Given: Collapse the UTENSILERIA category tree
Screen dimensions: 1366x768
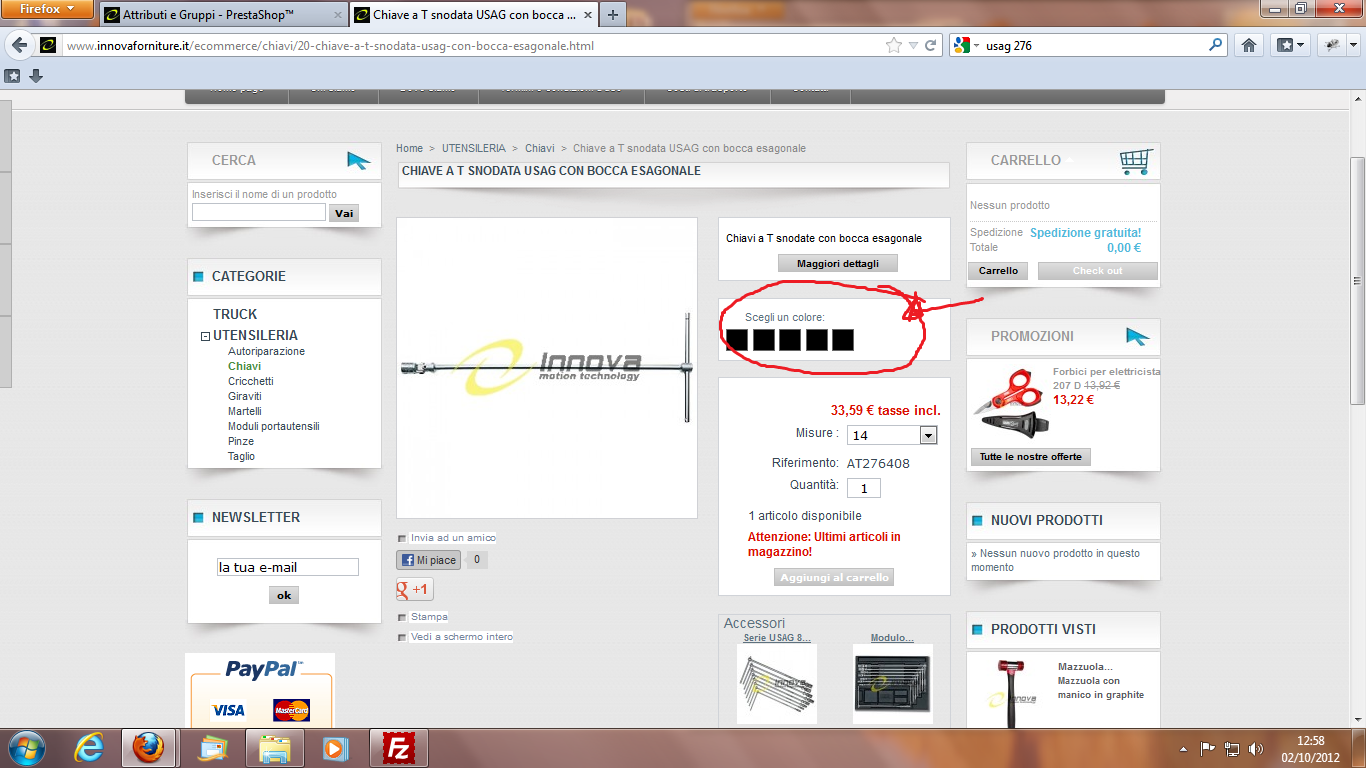Looking at the screenshot, I should 205,337.
